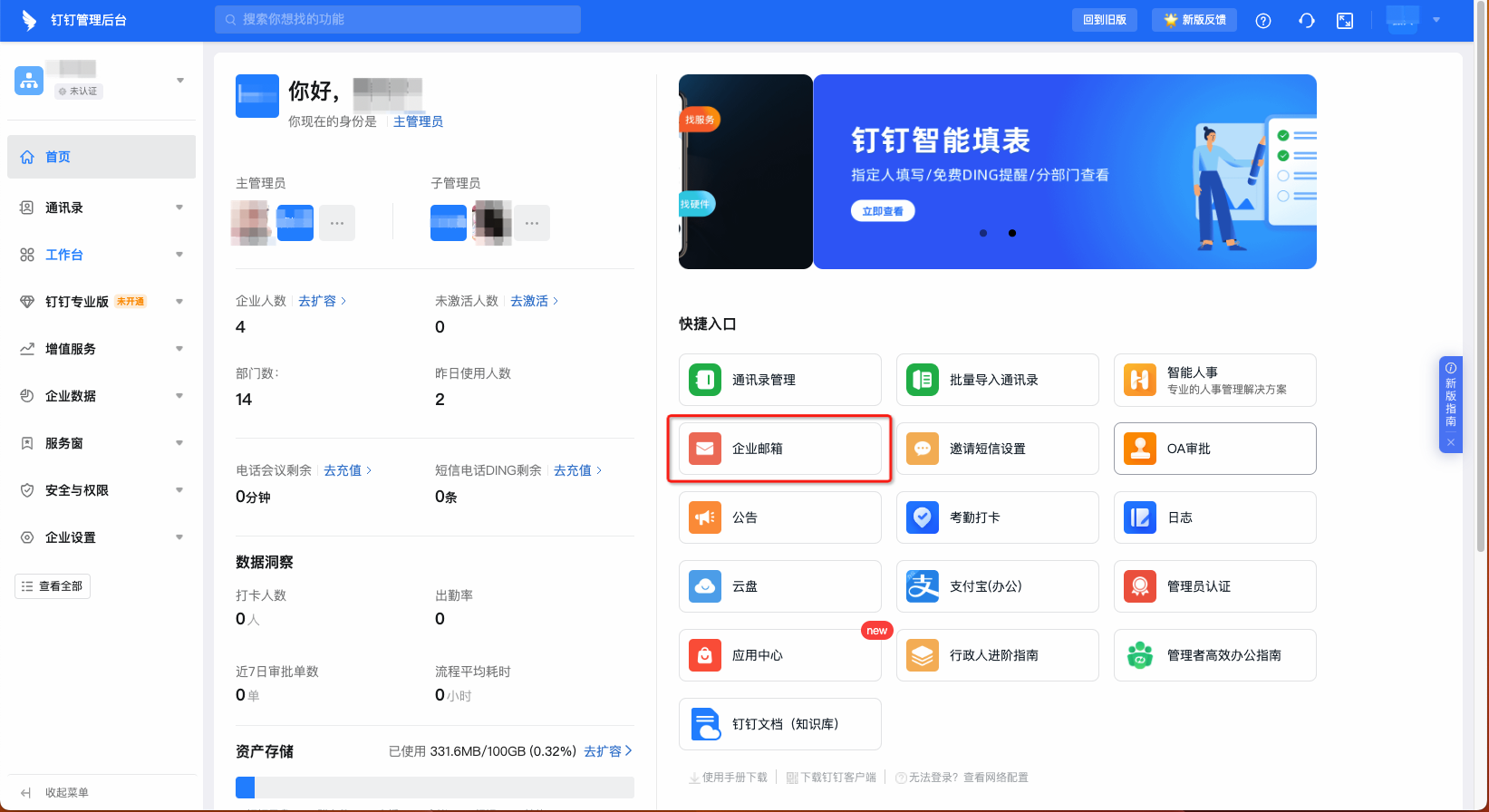The width and height of the screenshot is (1489, 812).
Task: Open the 企业邮箱 shortcut icon
Action: coord(705,449)
